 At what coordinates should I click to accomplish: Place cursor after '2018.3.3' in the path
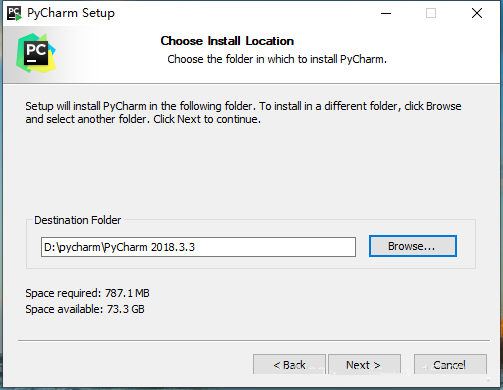pyautogui.click(x=196, y=247)
